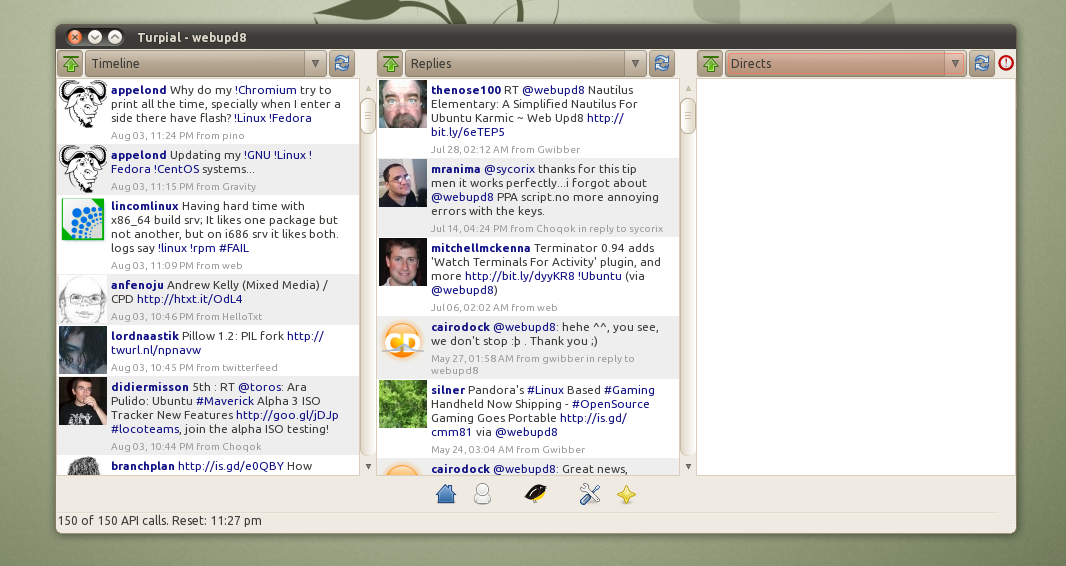Open the mitchellmckenna username link
The height and width of the screenshot is (566, 1066).
click(x=481, y=248)
